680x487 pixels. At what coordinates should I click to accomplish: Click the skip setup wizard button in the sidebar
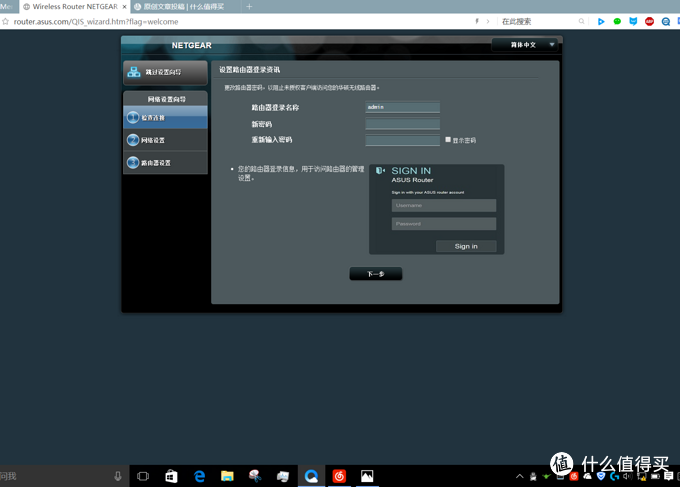(165, 72)
